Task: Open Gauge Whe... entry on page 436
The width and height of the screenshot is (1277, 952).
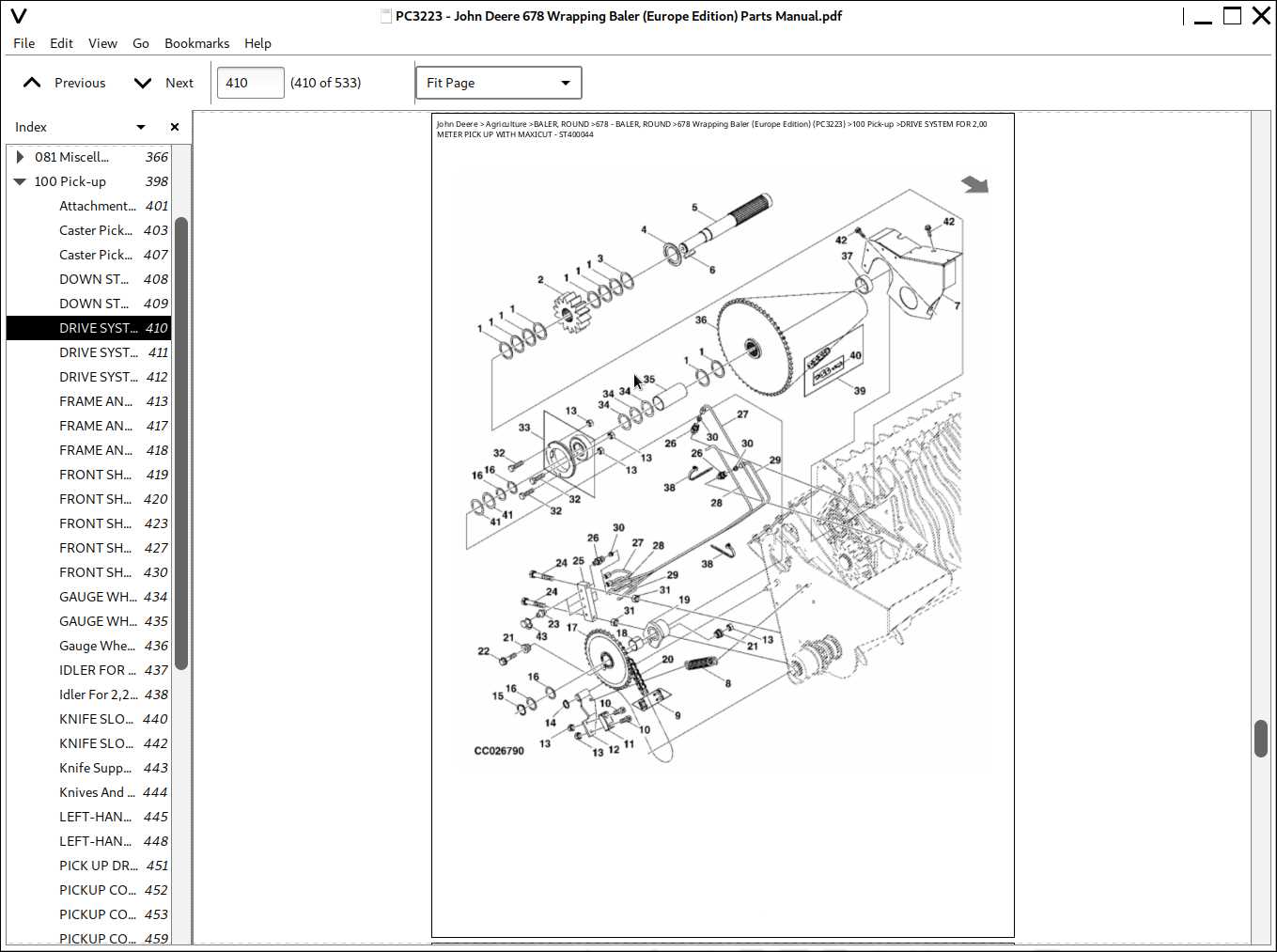Action: pyautogui.click(x=89, y=646)
